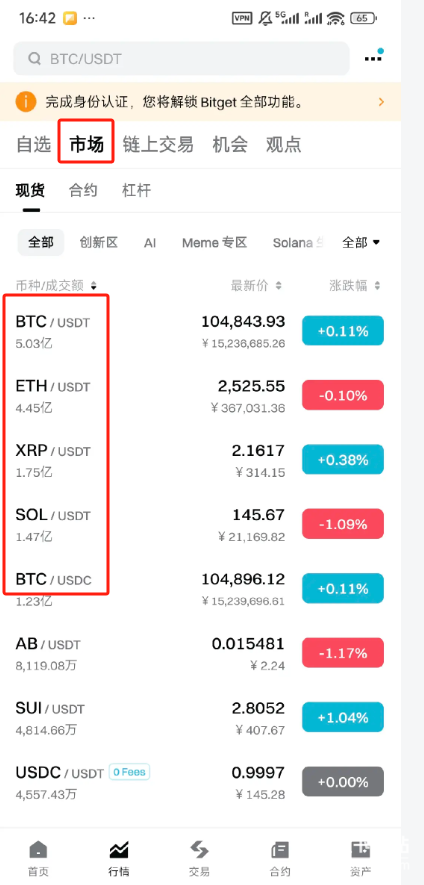Image resolution: width=424 pixels, height=885 pixels.
Task: Open identity verification banner chevron
Action: point(382,102)
